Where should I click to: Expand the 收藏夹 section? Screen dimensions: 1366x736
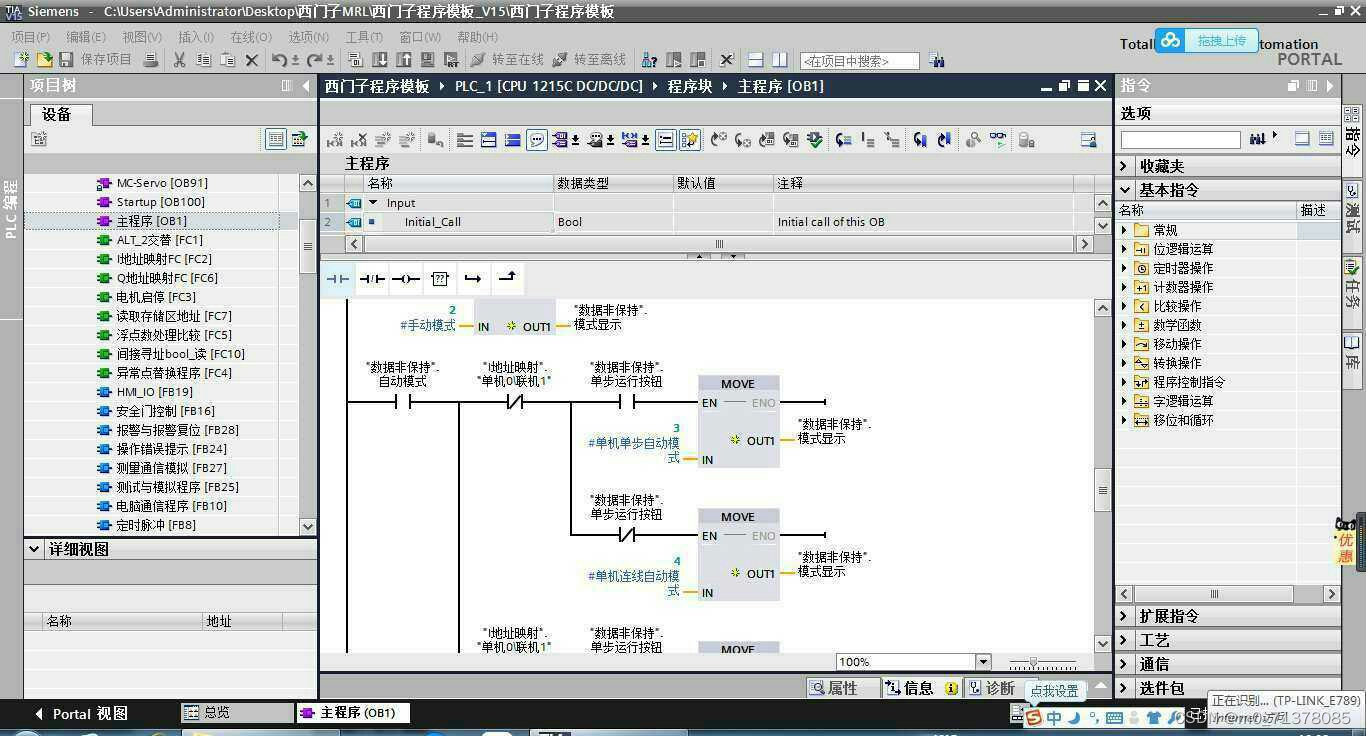pyautogui.click(x=1126, y=166)
